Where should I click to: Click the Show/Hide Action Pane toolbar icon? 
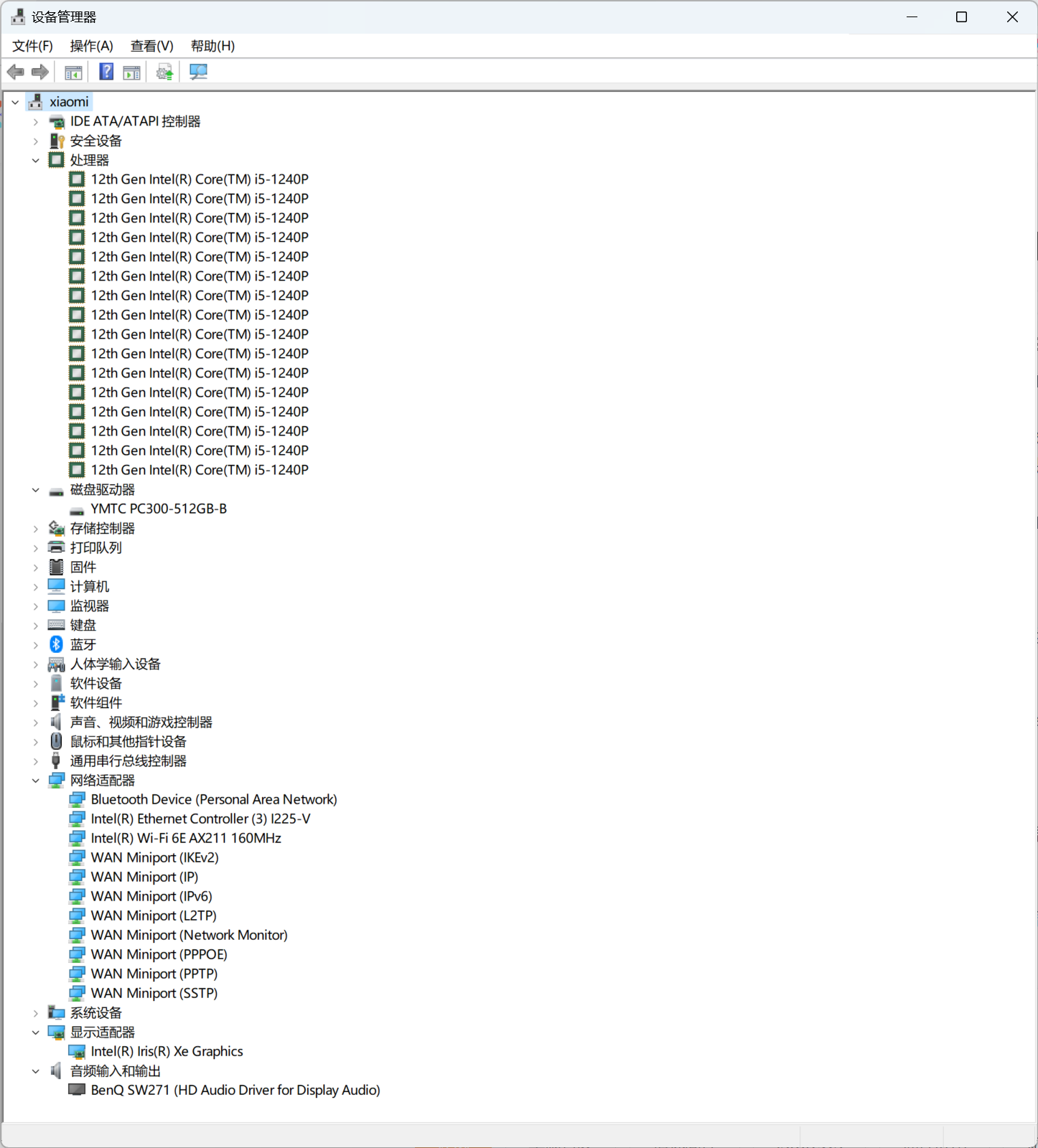click(132, 72)
